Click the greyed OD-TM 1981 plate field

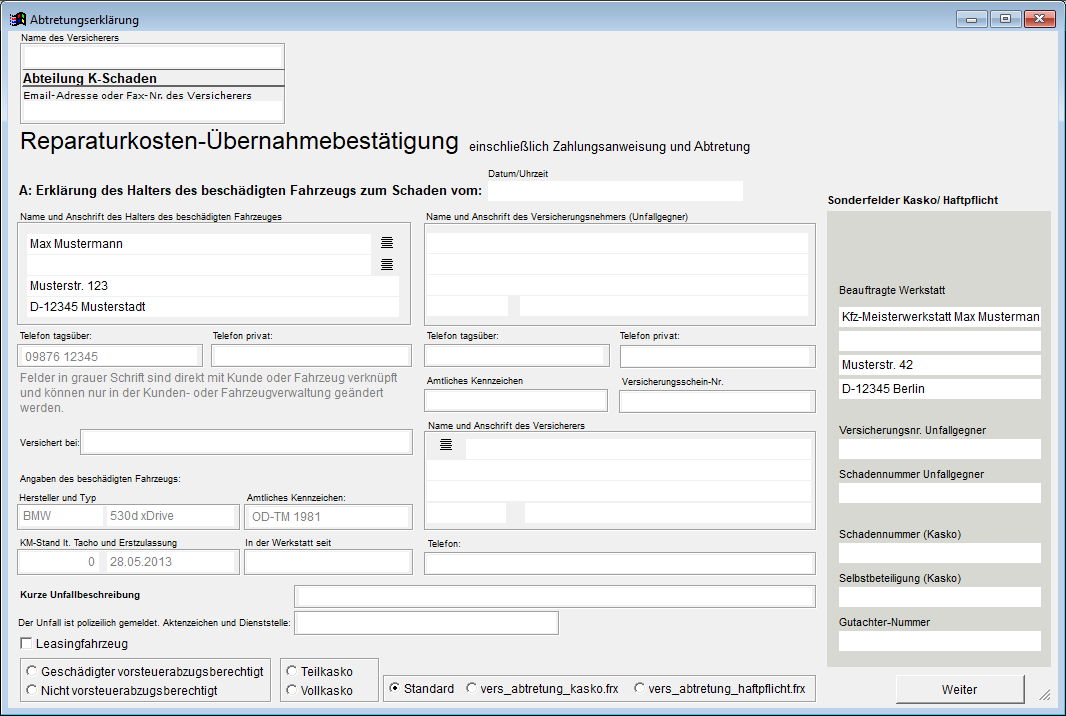328,517
